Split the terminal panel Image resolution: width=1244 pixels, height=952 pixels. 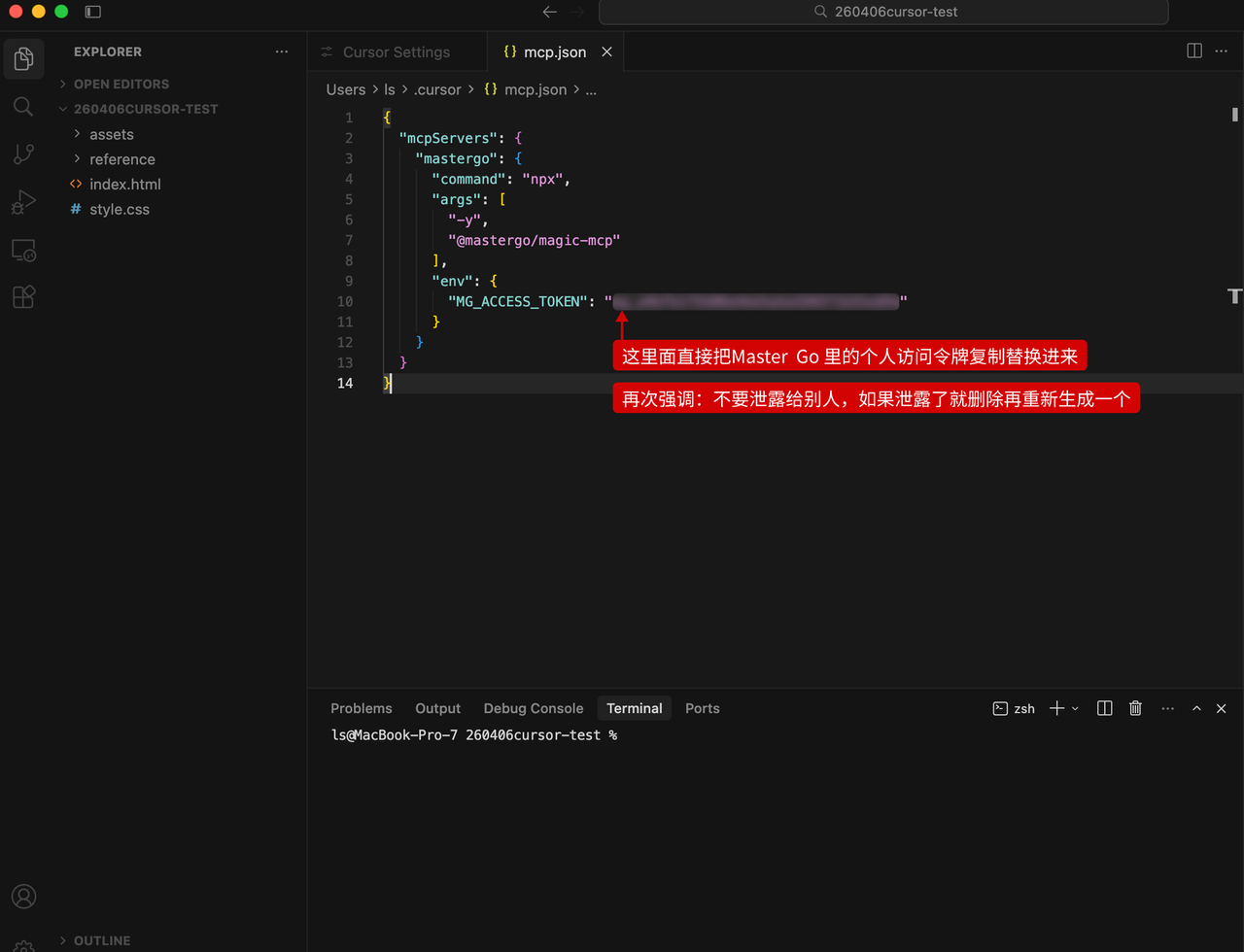coord(1104,708)
